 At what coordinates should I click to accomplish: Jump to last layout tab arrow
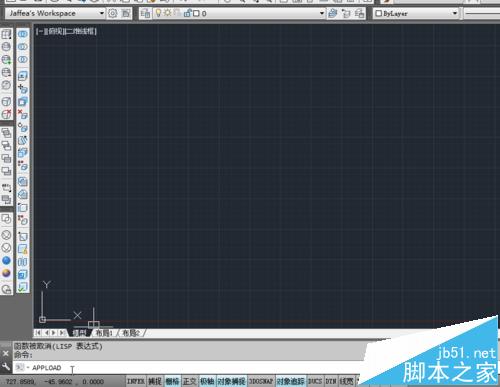(x=62, y=333)
